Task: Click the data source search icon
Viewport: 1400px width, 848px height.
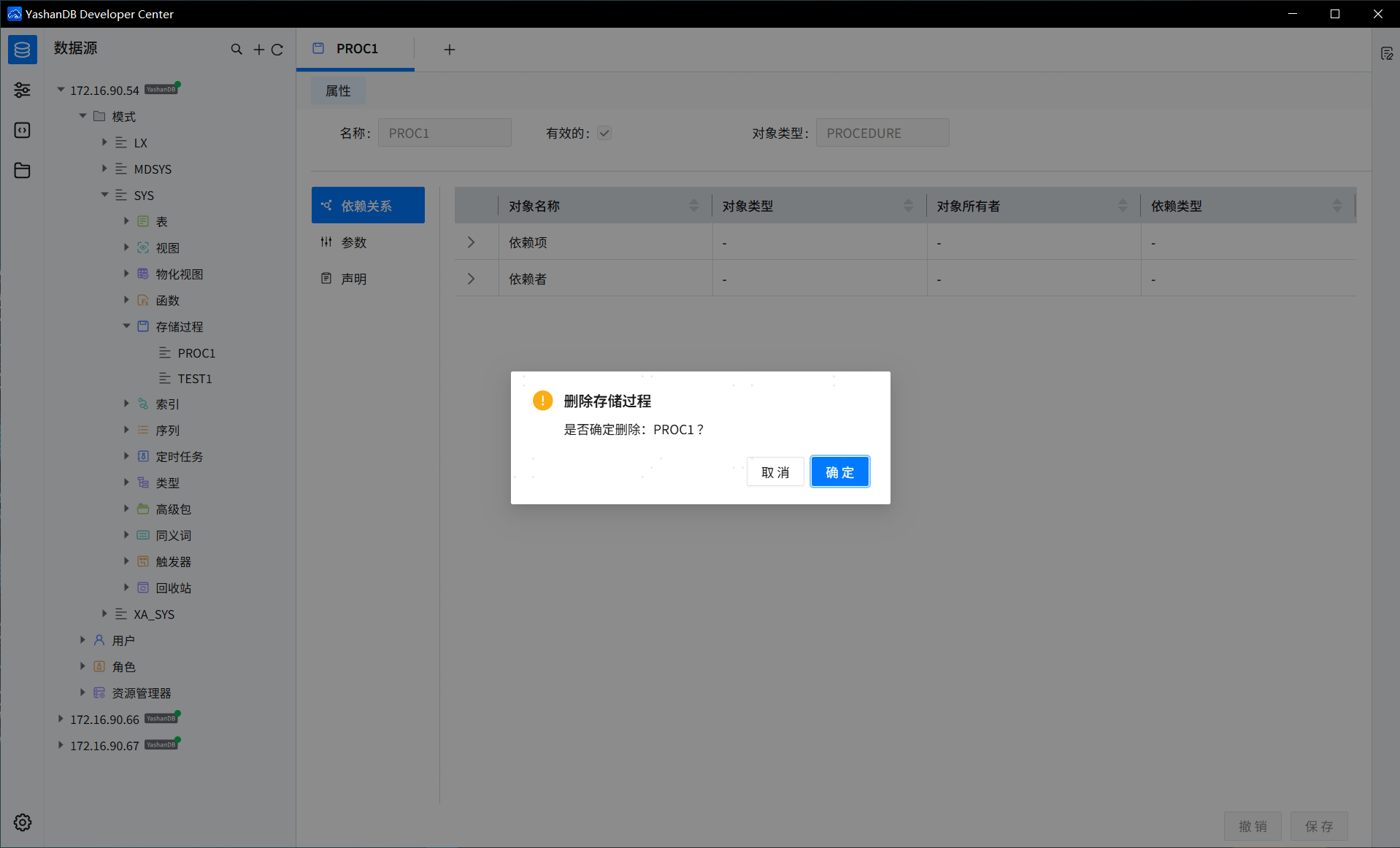Action: click(236, 50)
